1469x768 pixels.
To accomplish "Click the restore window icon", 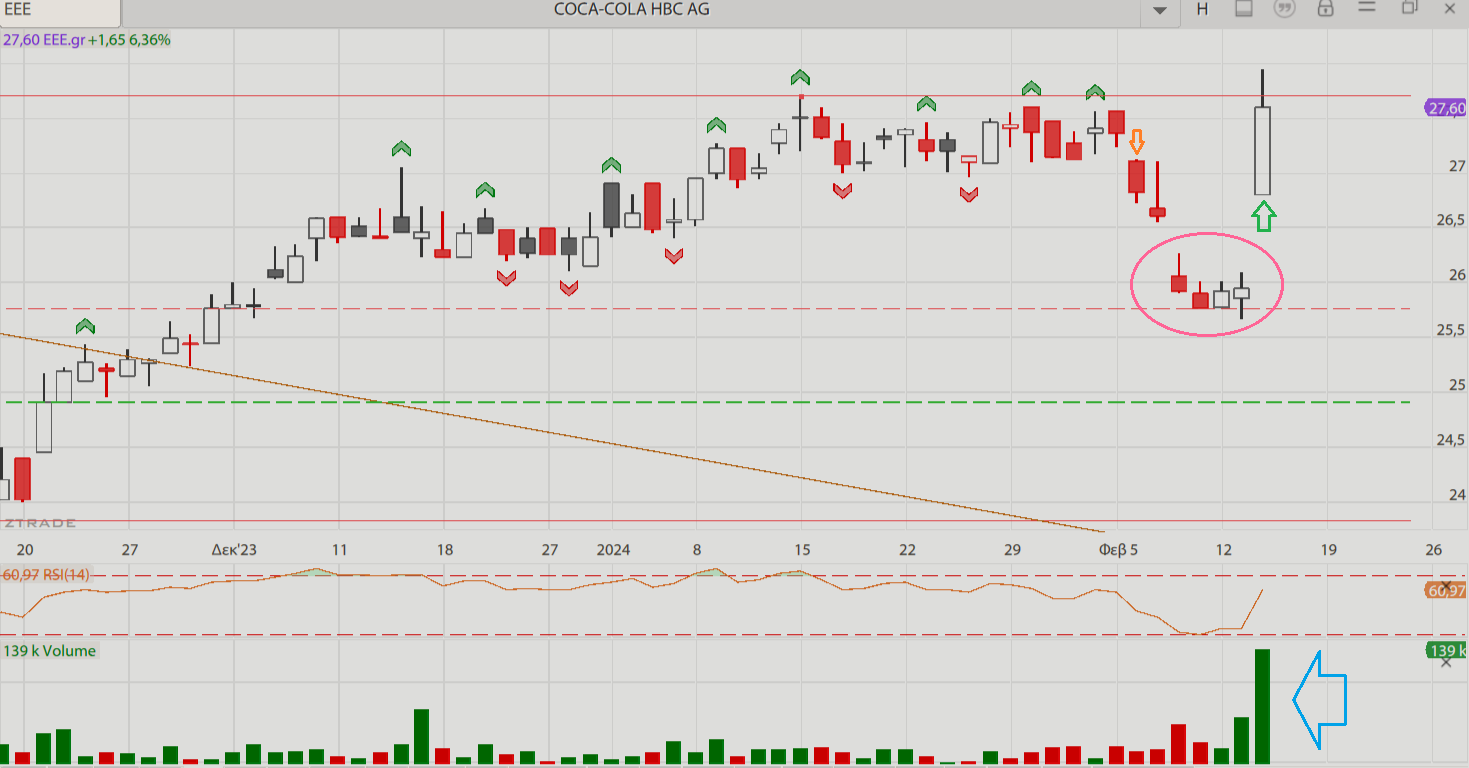I will coord(1410,8).
